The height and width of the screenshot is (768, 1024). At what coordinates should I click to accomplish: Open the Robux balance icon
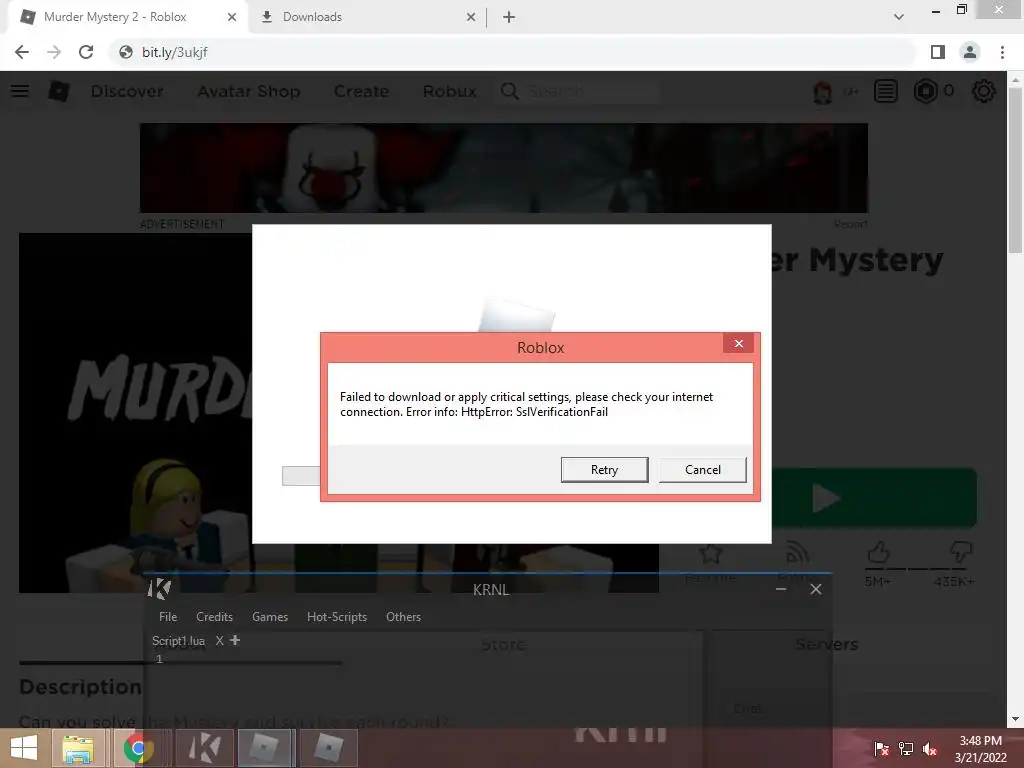point(925,91)
